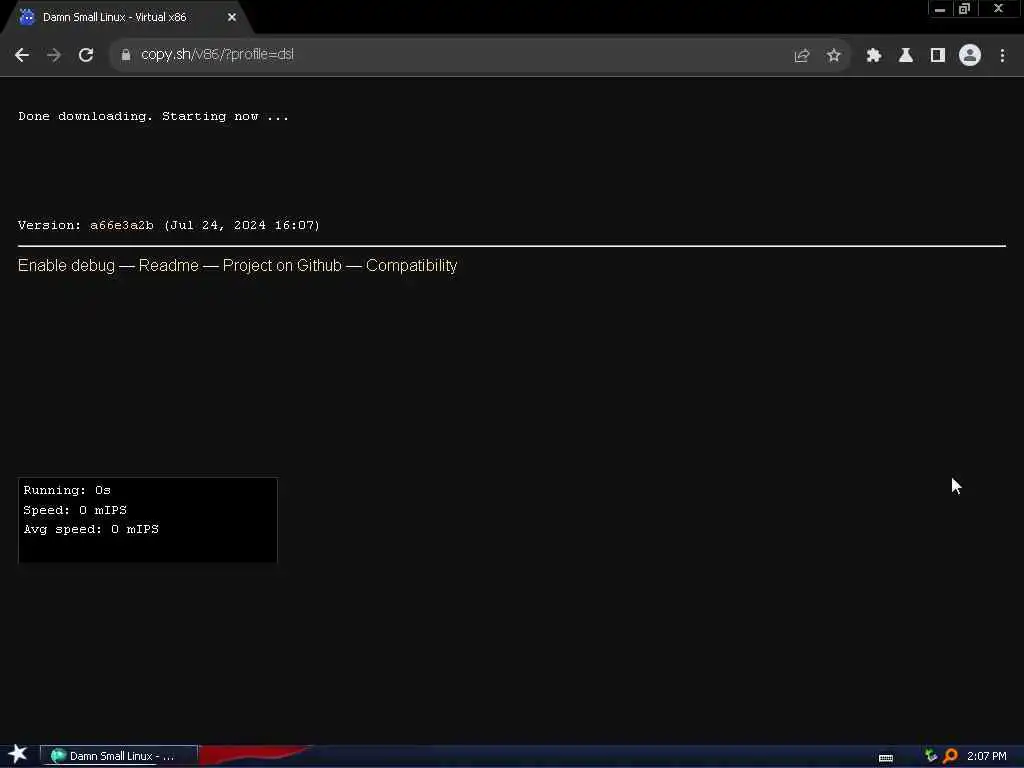
Task: Click the 2:07 PM taskbar clock
Action: pos(987,756)
